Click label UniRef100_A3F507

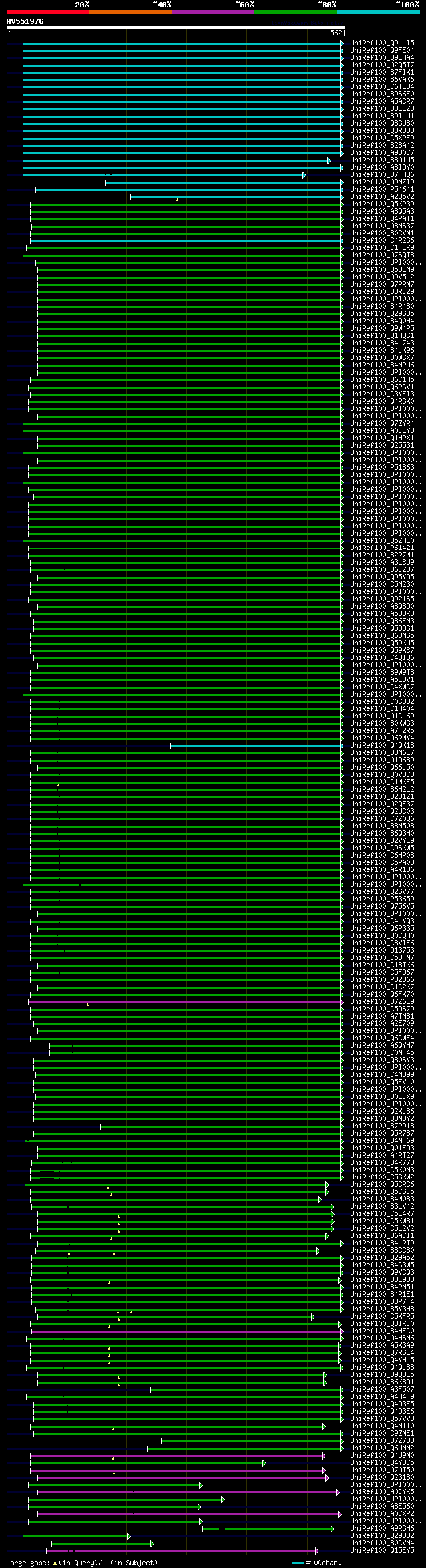382,1390
